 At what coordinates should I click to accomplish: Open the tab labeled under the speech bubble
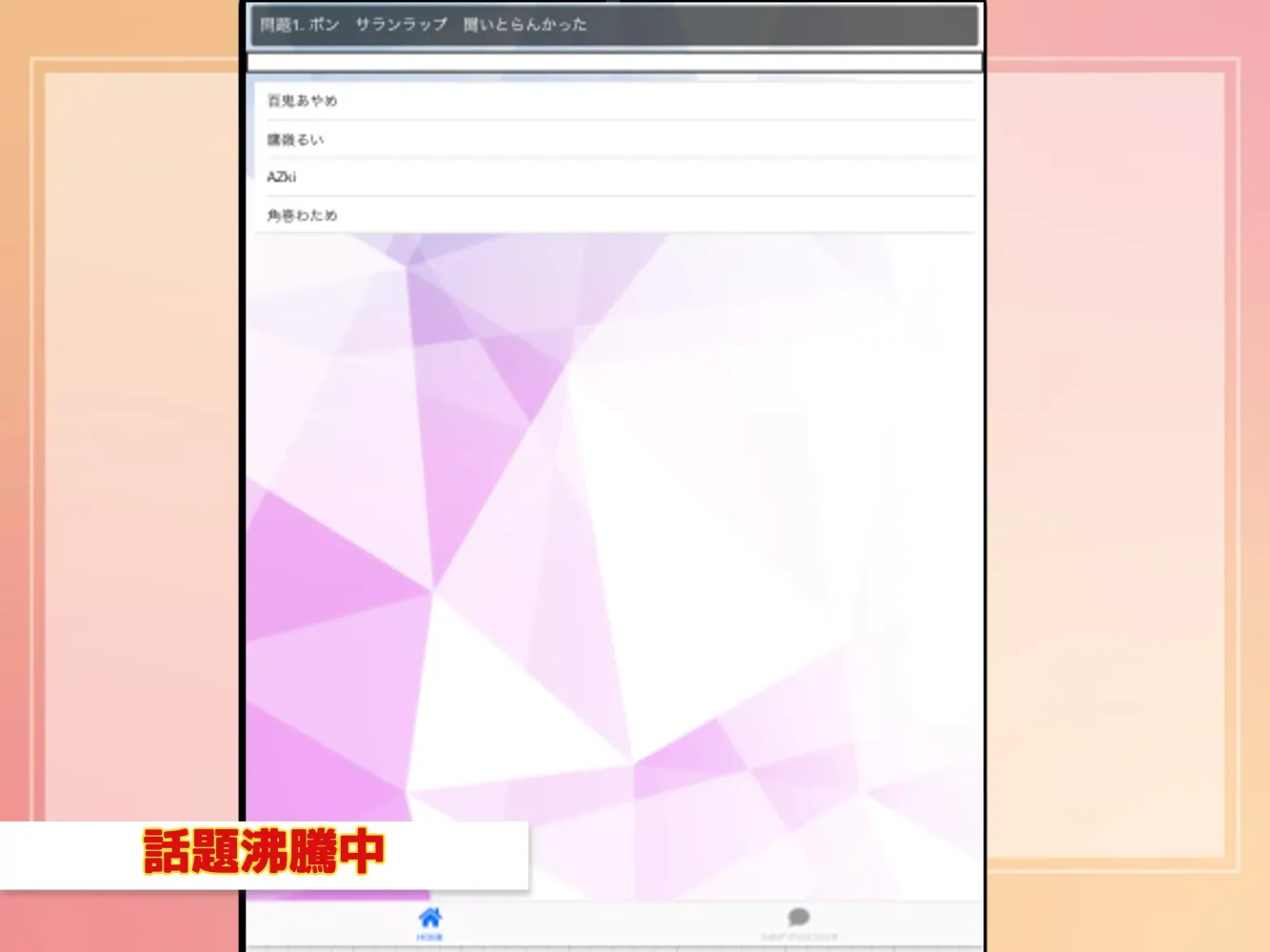pos(799,938)
